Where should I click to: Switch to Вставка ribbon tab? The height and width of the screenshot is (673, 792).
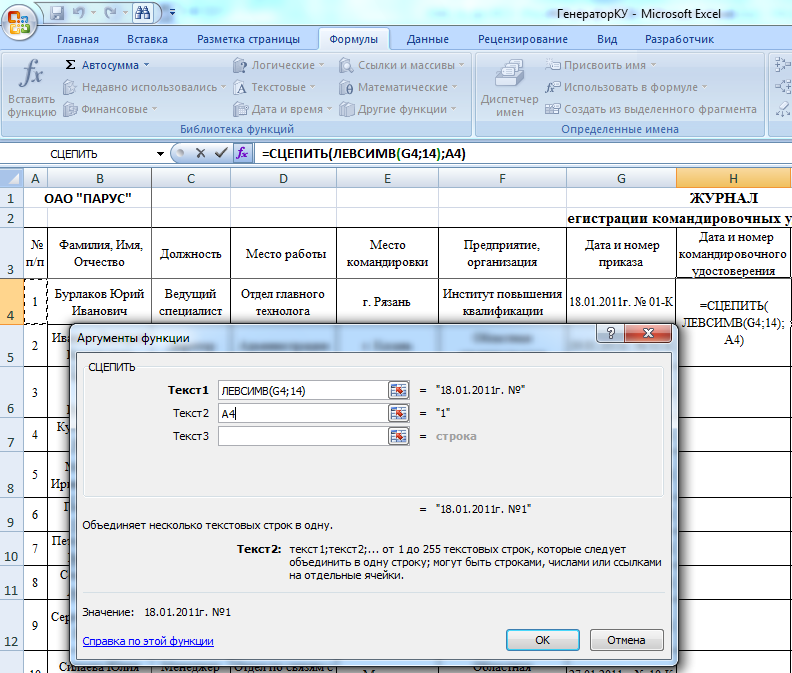[147, 39]
